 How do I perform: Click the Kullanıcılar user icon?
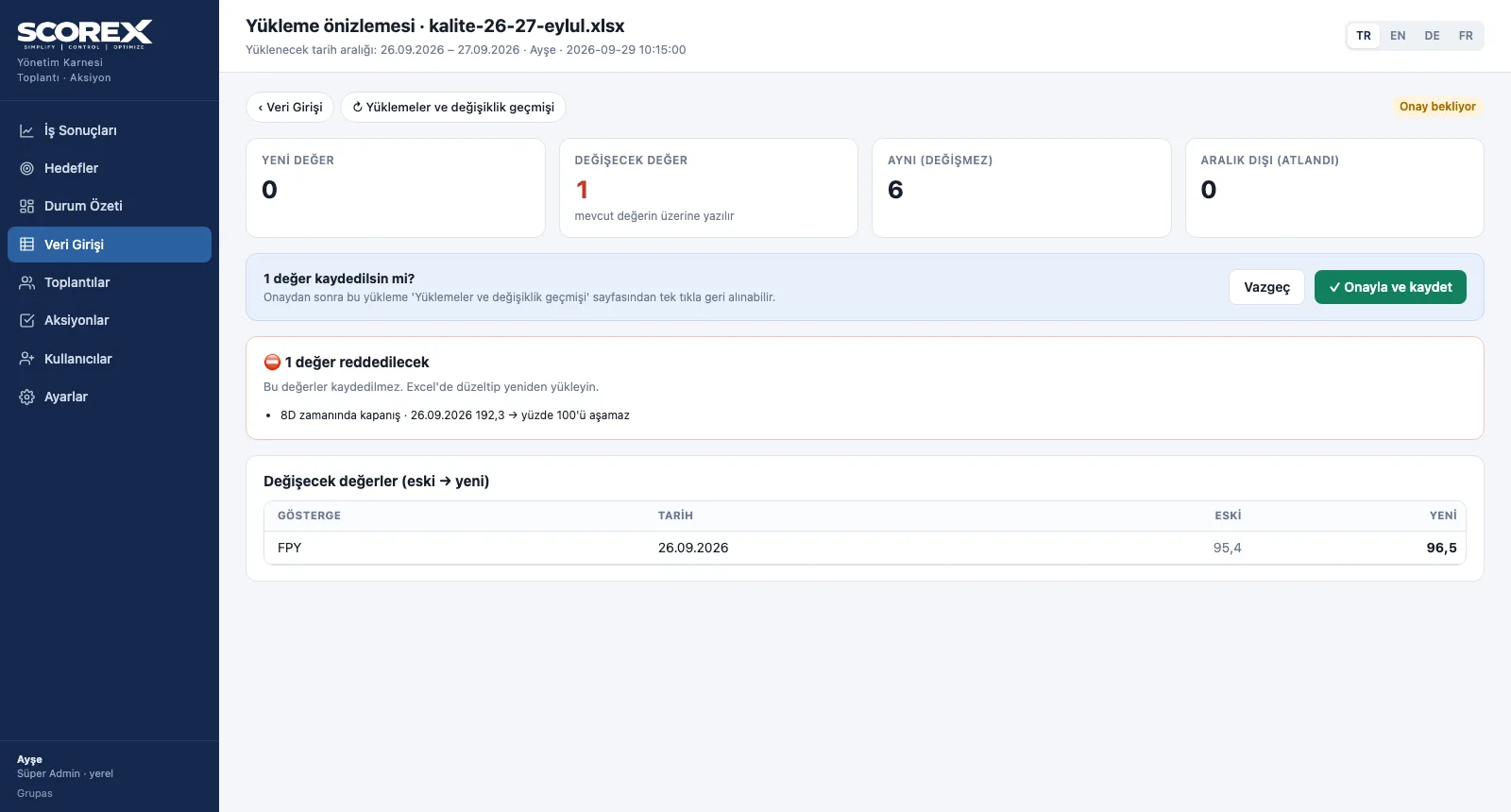coord(27,359)
